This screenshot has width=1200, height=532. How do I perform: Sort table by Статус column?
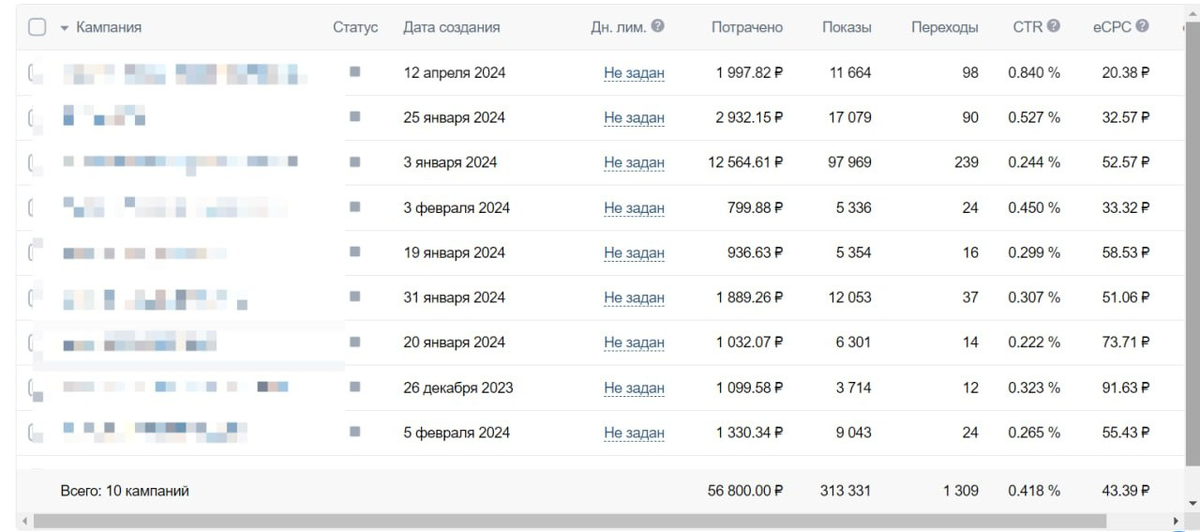355,28
